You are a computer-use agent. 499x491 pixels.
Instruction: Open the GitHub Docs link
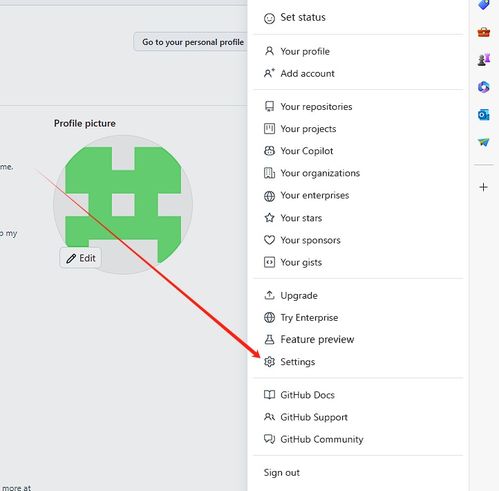click(358, 395)
